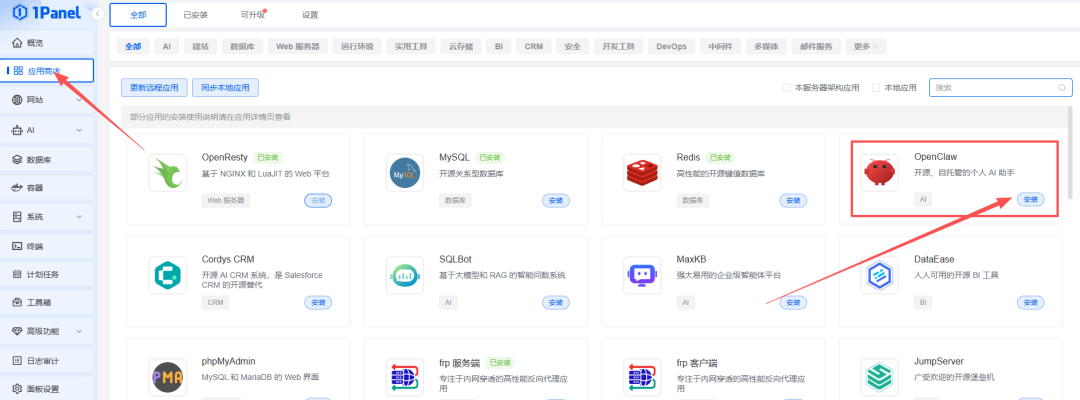The image size is (1080, 400).
Task: Click the OpenResty green bird icon
Action: [x=167, y=174]
